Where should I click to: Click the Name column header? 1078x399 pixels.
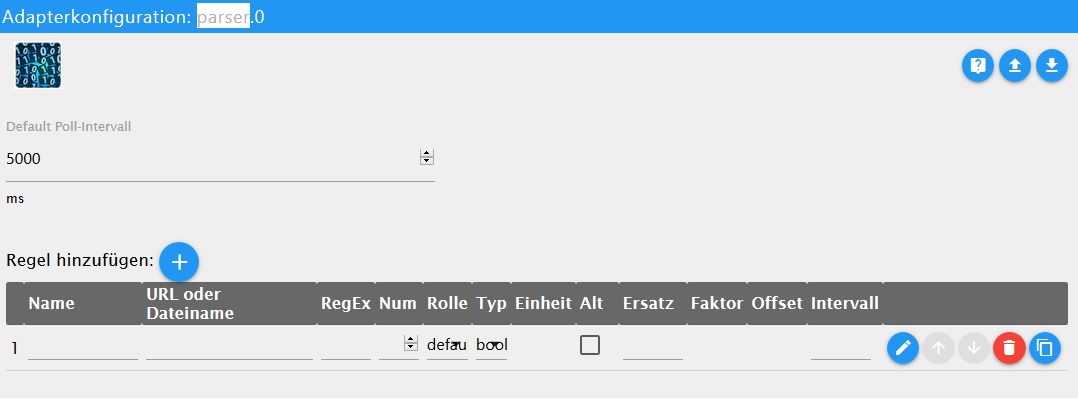(52, 303)
